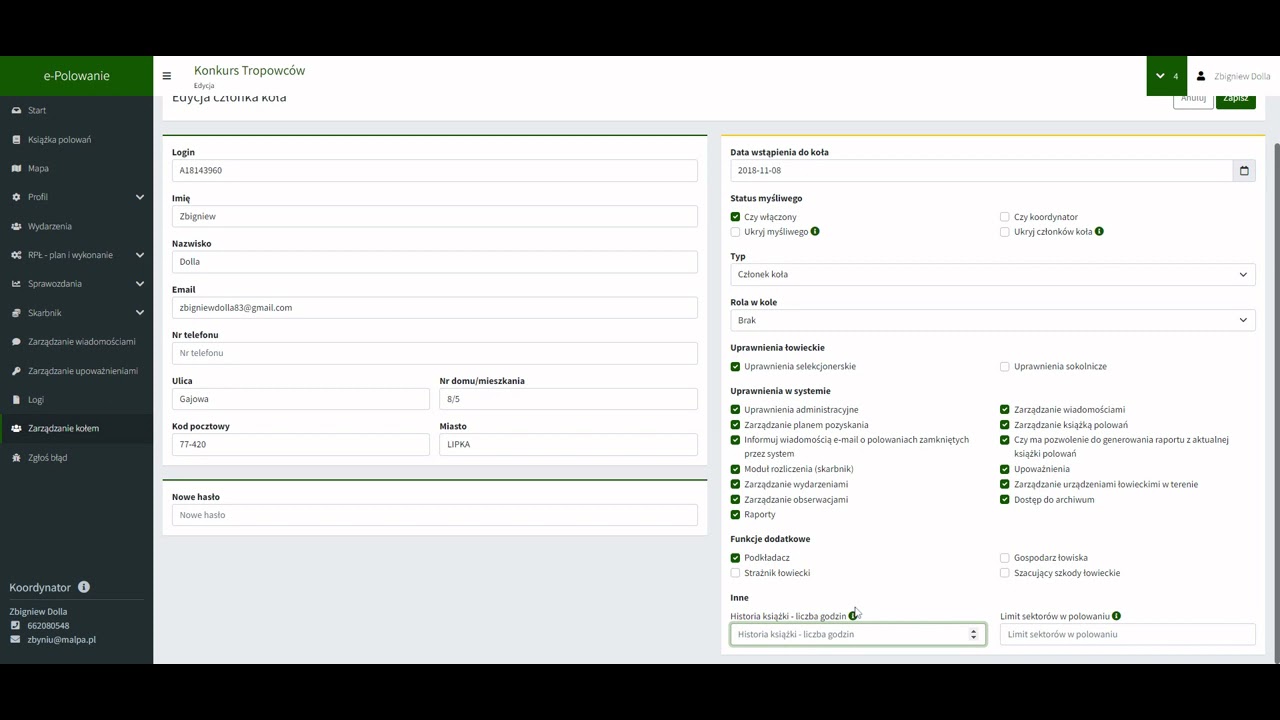Enable Uprawnienia sokolnicze checkbox
This screenshot has width=1280, height=720.
point(1005,367)
